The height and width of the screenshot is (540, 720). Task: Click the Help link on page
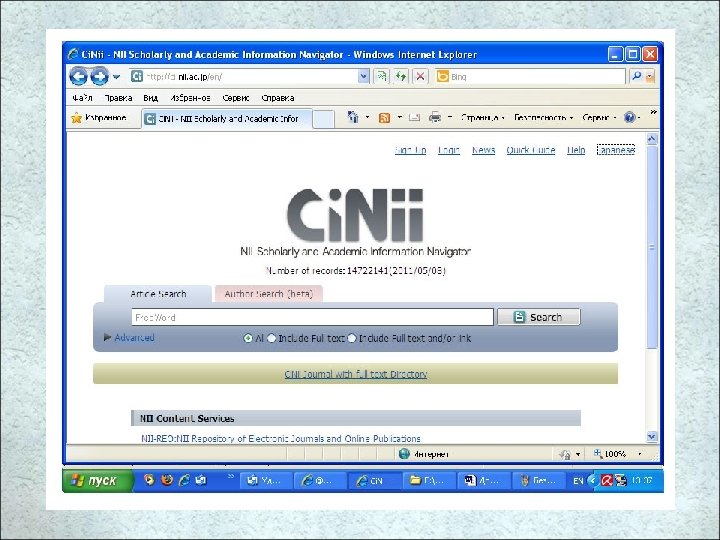[x=576, y=150]
